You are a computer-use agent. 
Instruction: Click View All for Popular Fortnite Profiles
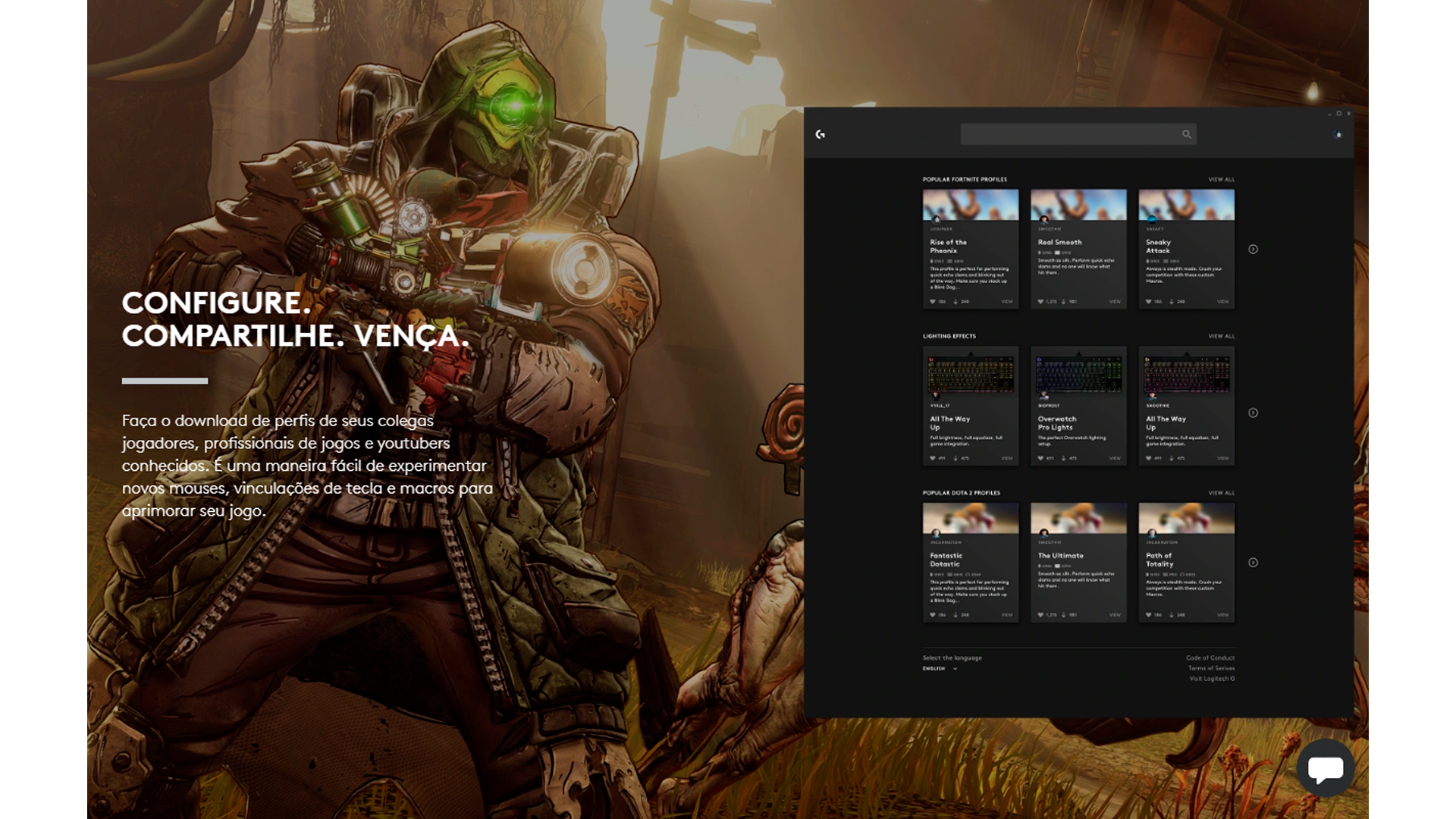point(1221,180)
